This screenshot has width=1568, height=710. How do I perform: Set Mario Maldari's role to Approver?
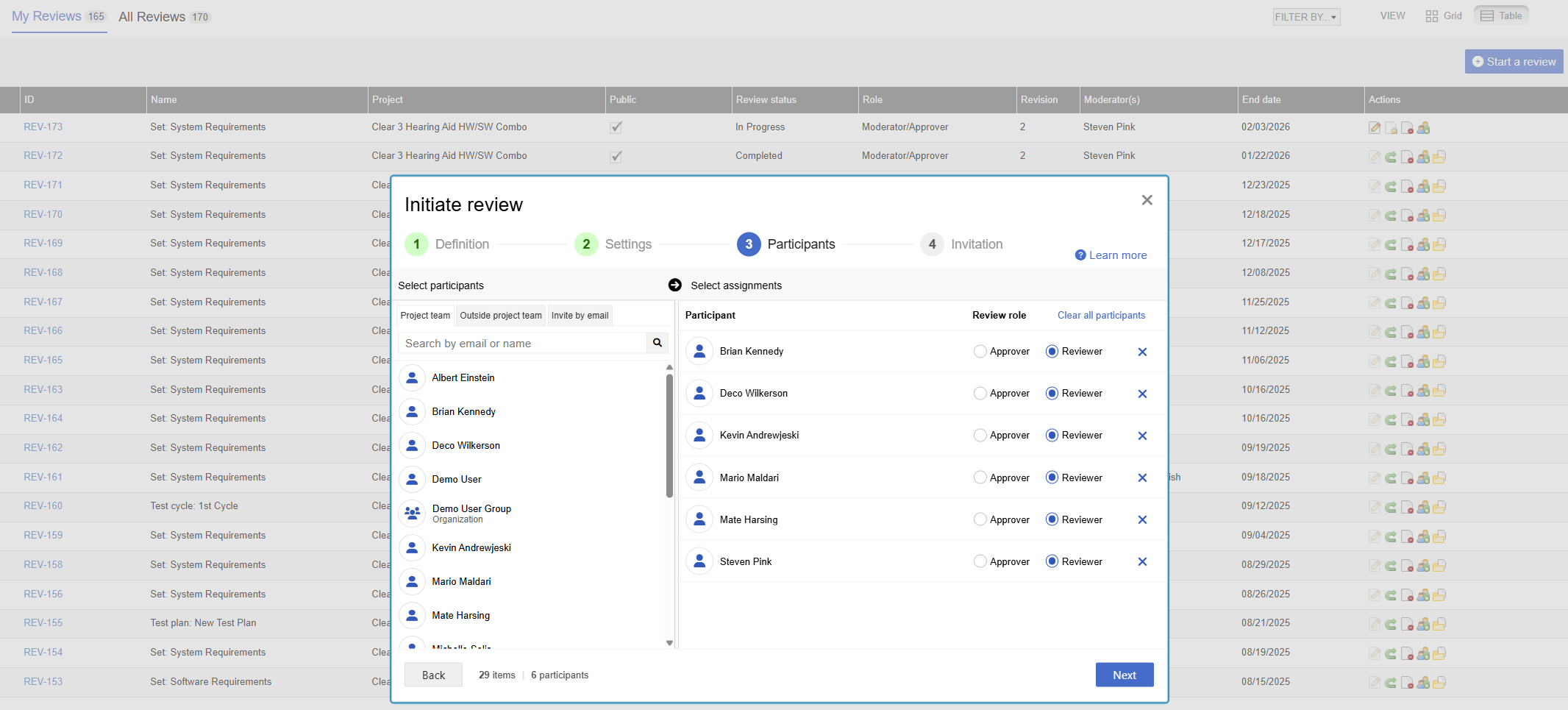click(x=980, y=478)
